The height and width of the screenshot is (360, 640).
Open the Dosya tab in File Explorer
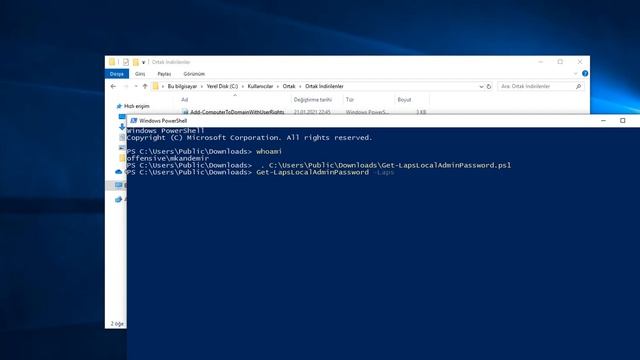[117, 74]
